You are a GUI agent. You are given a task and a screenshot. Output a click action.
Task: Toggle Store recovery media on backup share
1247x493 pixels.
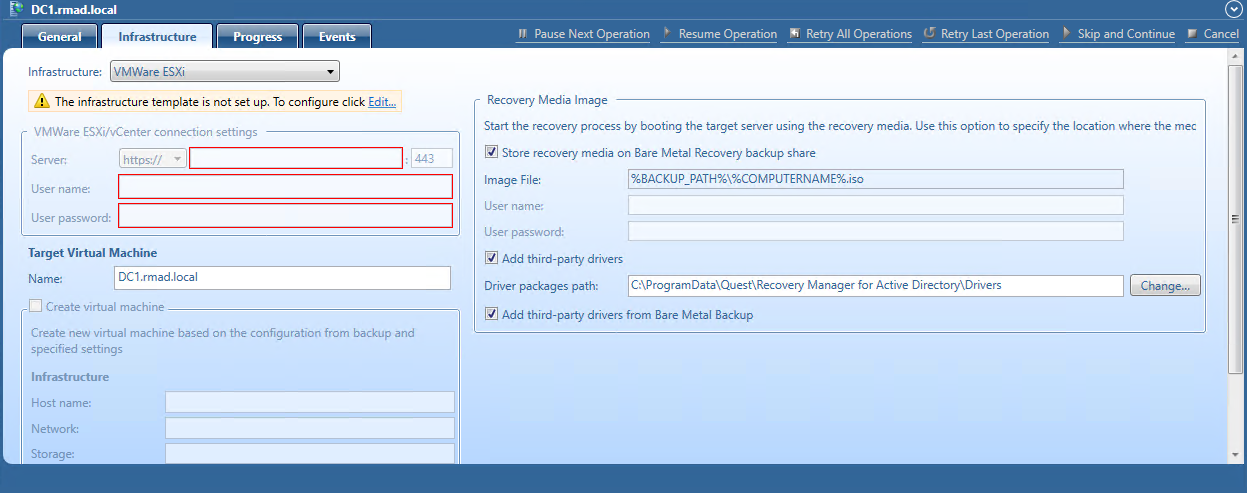click(x=491, y=153)
